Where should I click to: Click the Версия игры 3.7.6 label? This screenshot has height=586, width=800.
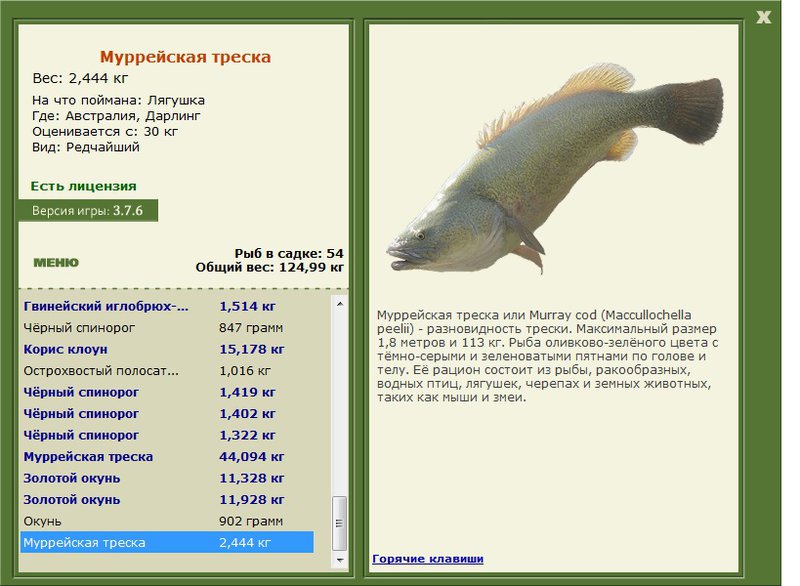pos(88,211)
